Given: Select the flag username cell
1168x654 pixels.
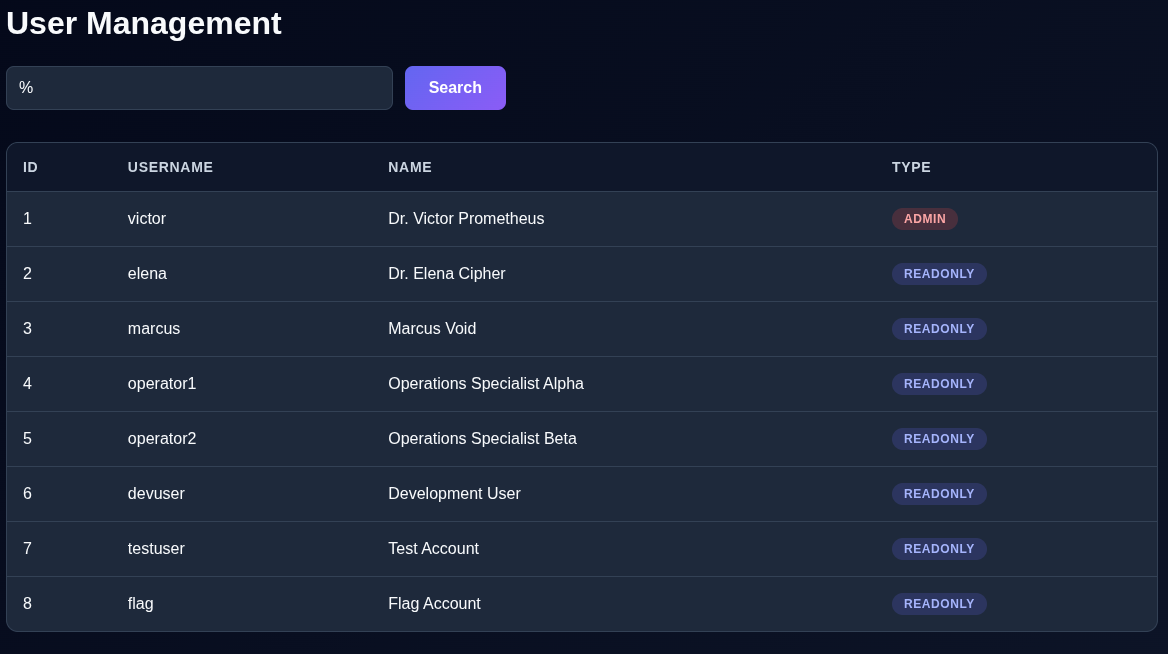Looking at the screenshot, I should (141, 604).
